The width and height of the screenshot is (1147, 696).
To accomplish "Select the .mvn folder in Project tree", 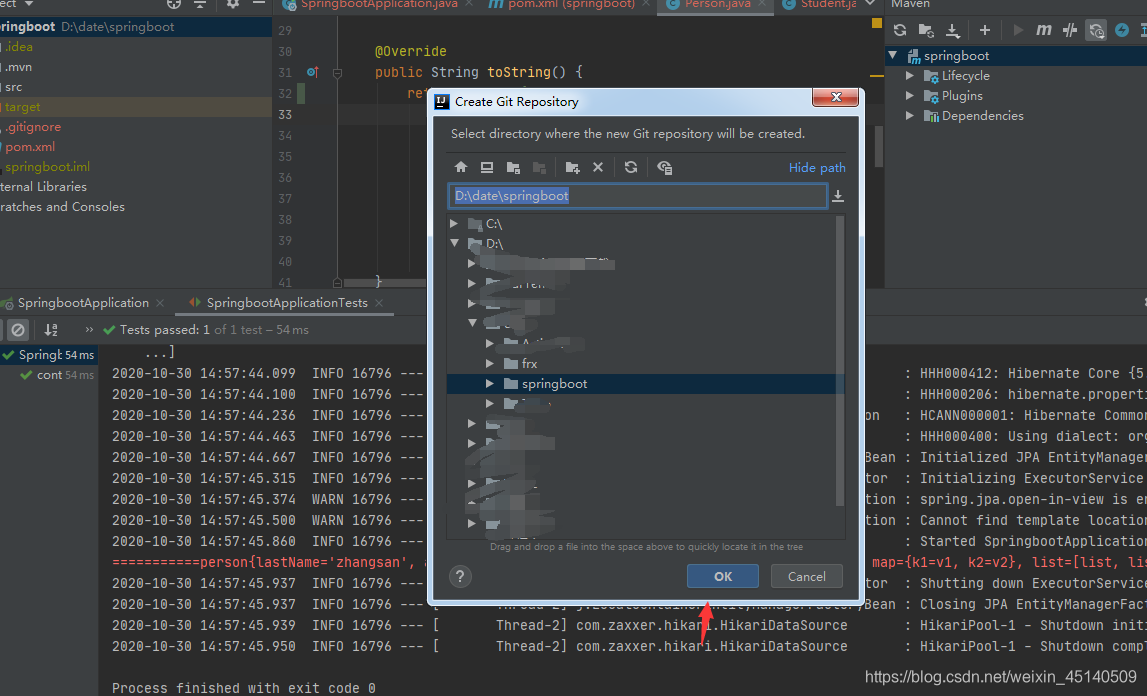I will point(135,67).
